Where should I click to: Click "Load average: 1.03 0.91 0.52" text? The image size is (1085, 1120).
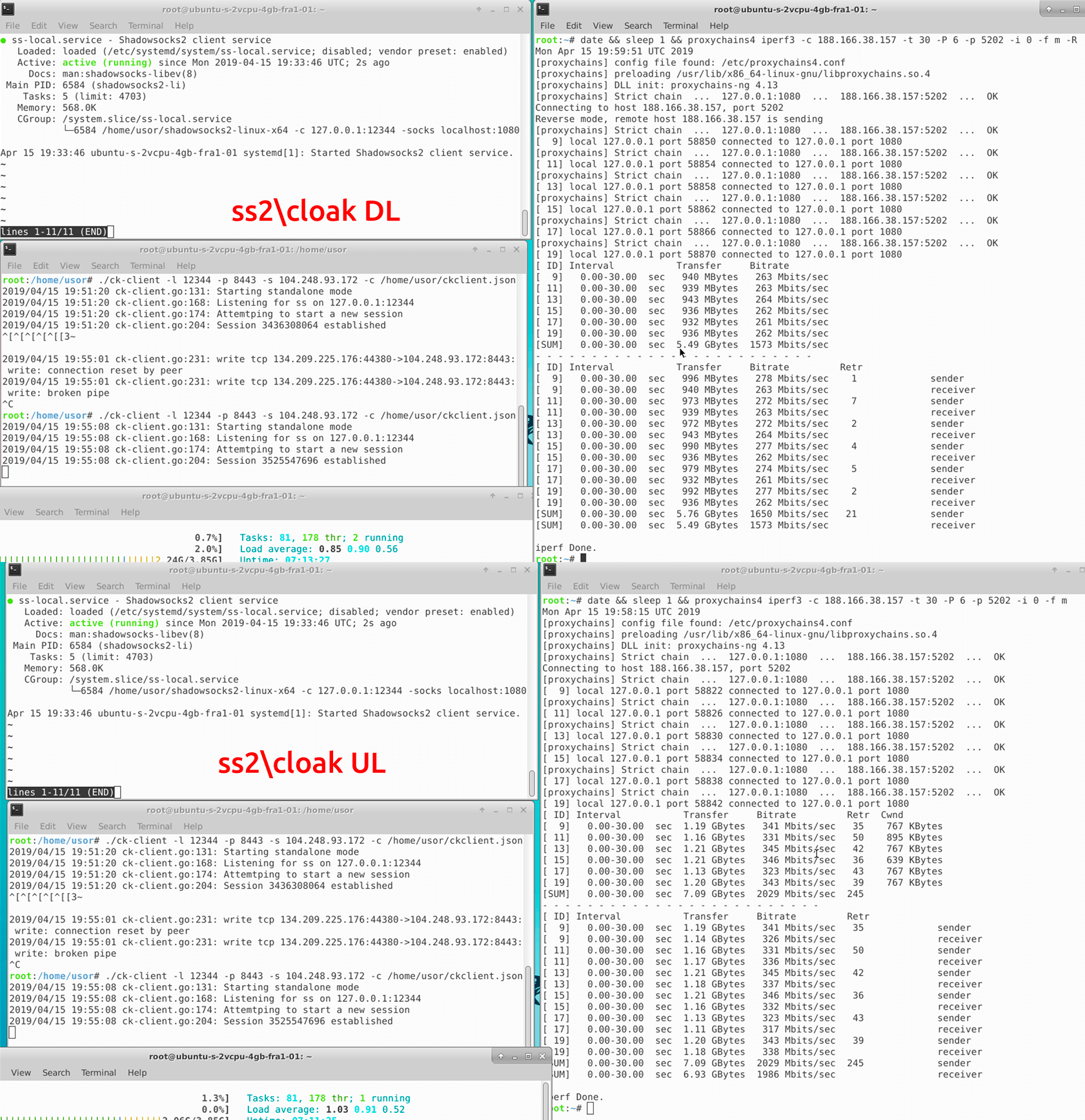(x=326, y=1110)
